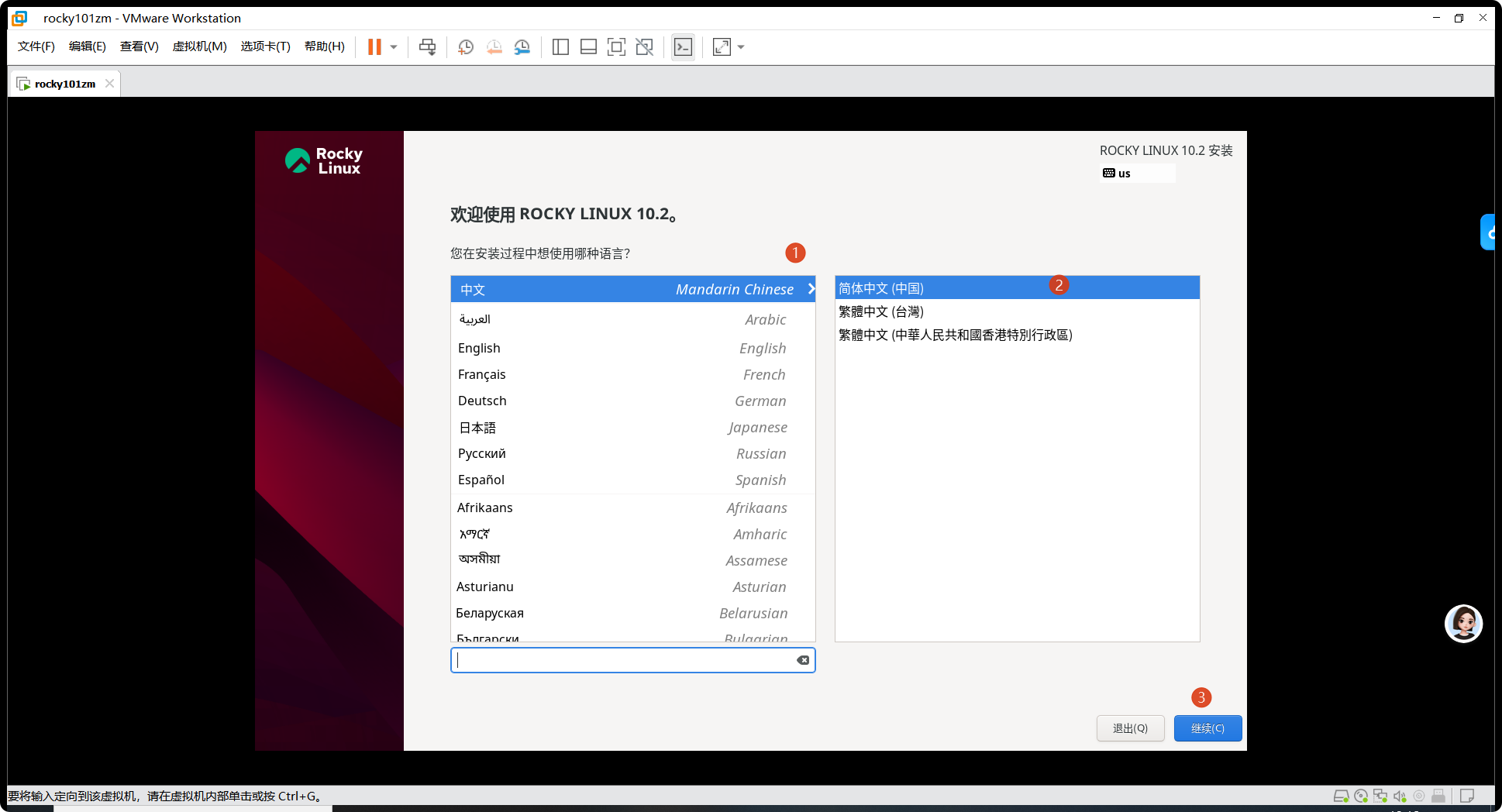Switch to Unity mode

point(644,47)
